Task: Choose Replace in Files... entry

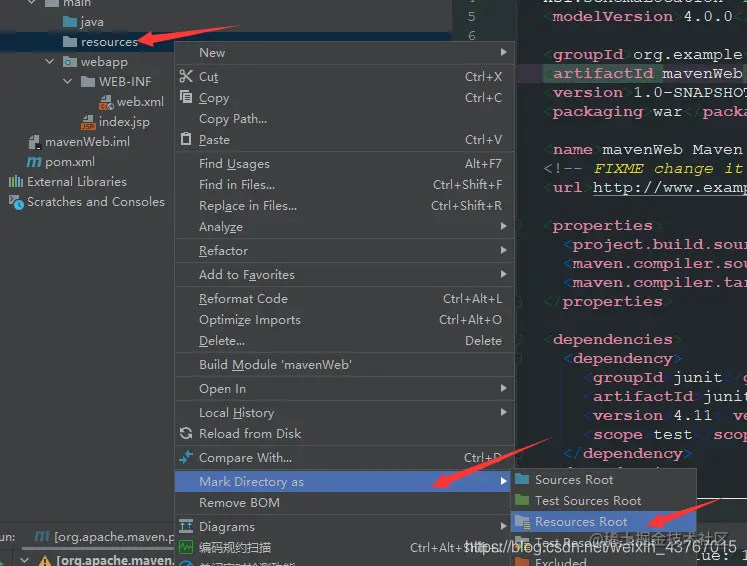Action: coord(344,205)
